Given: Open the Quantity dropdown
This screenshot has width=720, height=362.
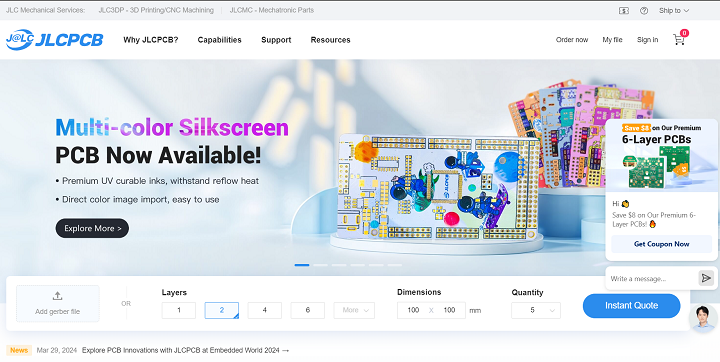Looking at the screenshot, I should coord(536,310).
